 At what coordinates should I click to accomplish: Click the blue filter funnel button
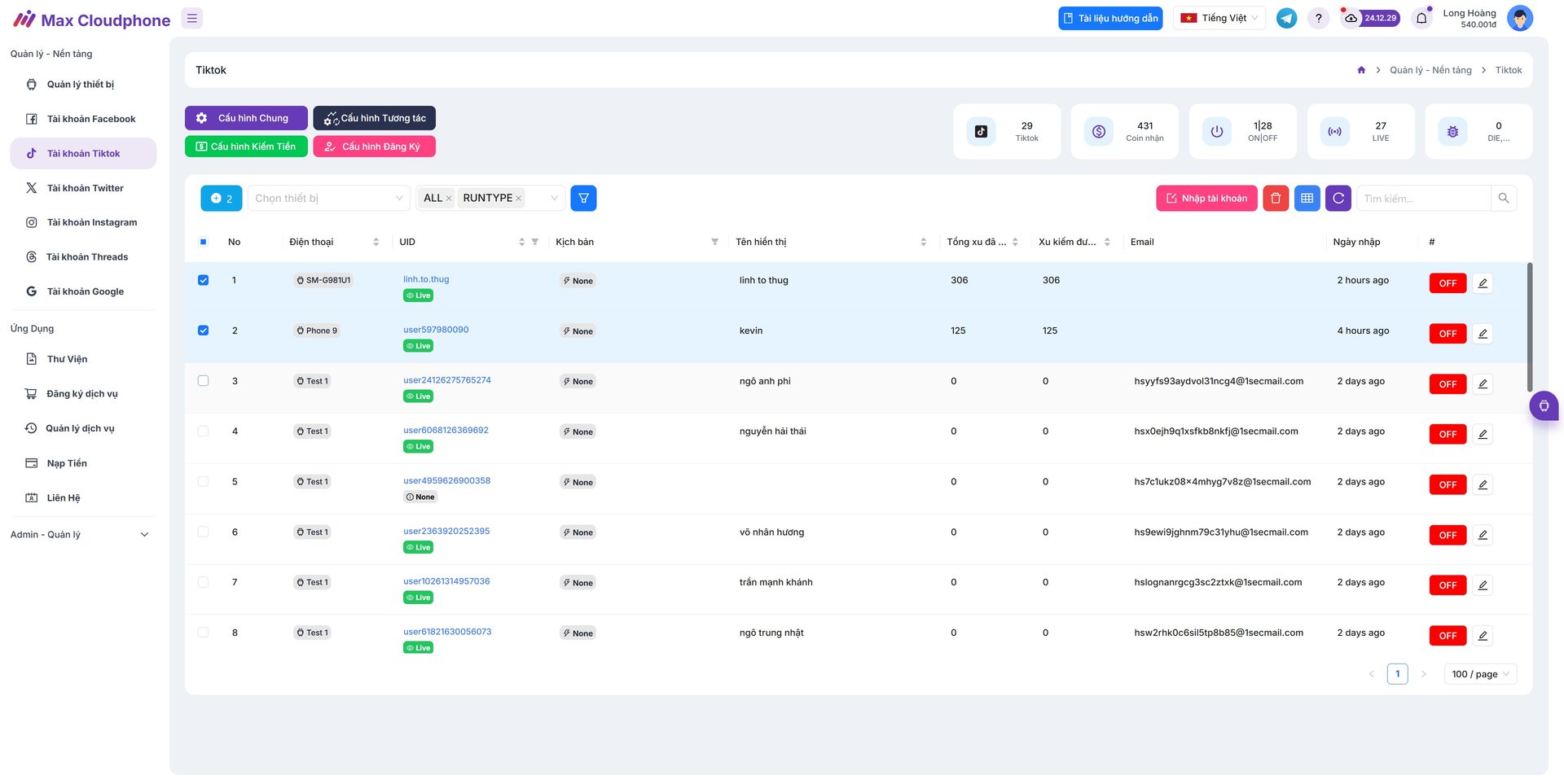point(583,198)
